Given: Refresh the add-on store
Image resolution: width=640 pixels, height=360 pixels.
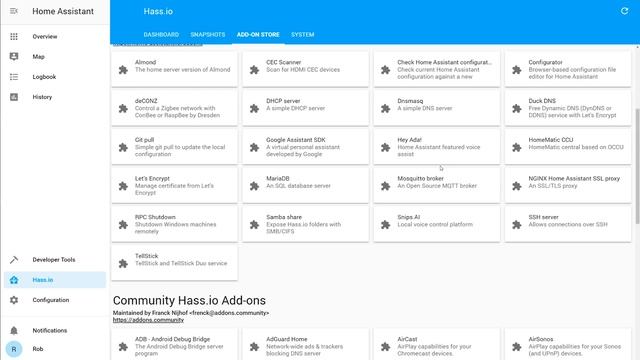Looking at the screenshot, I should [624, 11].
